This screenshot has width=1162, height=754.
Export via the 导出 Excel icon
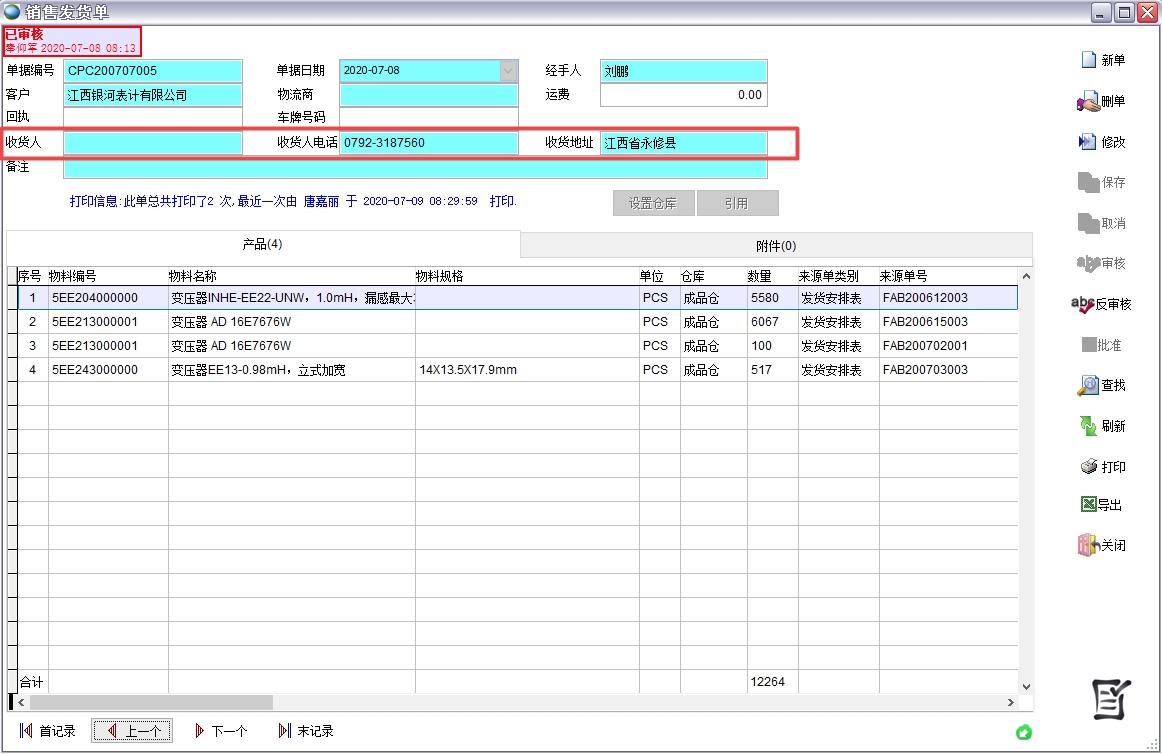(x=1088, y=505)
